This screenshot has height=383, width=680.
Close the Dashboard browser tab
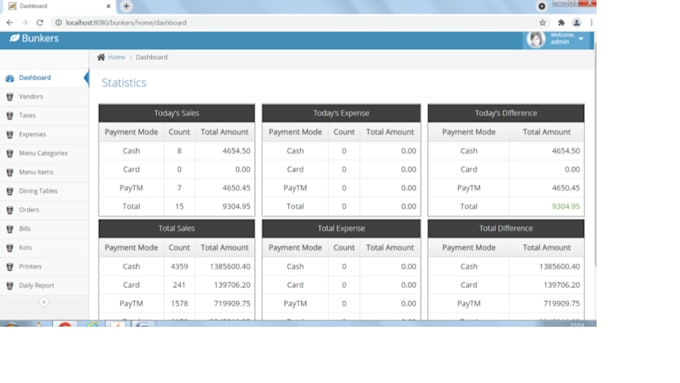108,6
